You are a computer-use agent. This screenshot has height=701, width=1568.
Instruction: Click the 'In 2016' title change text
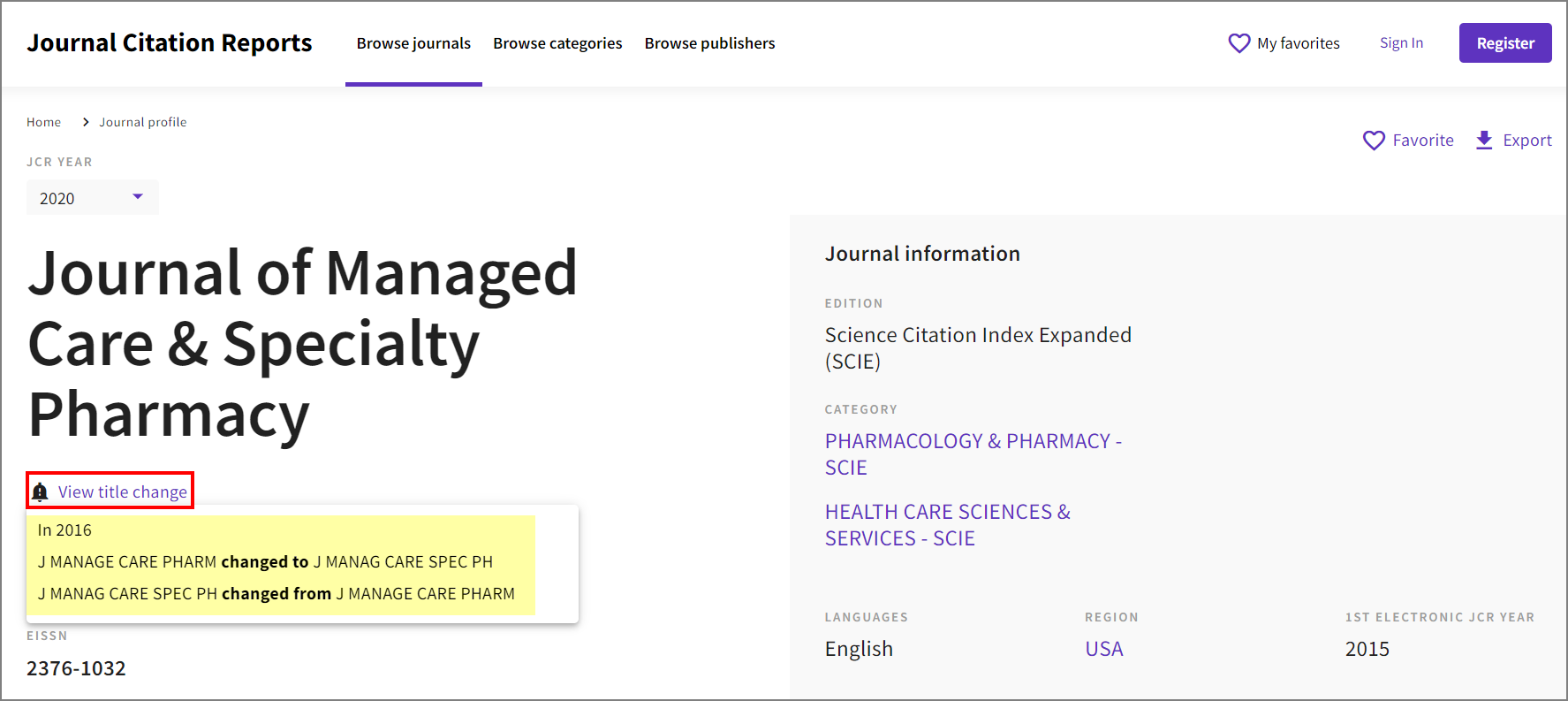point(64,530)
